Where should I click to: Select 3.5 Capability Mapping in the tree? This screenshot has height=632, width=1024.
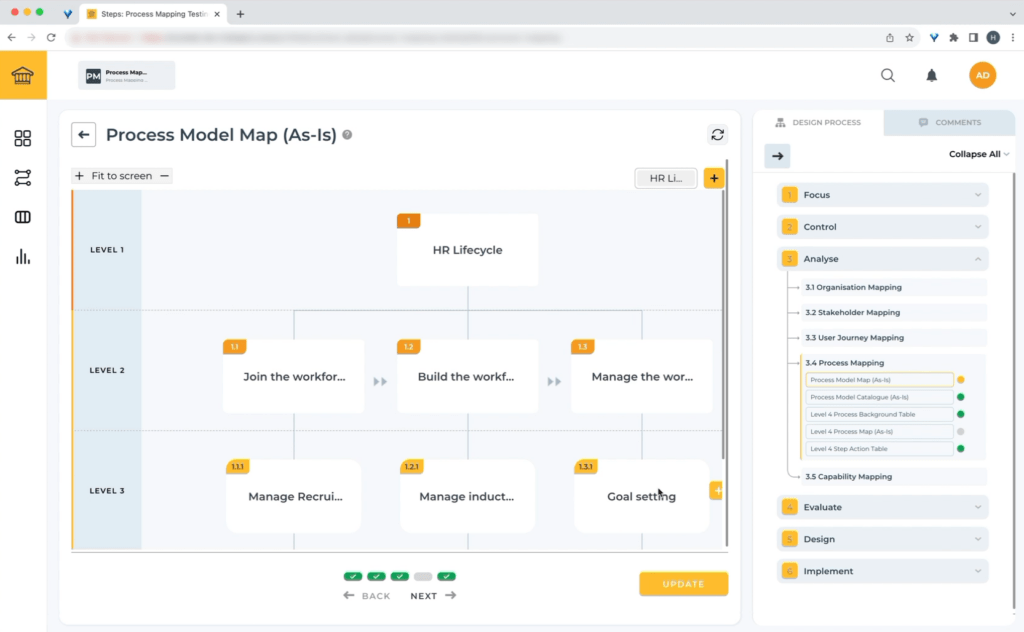848,477
